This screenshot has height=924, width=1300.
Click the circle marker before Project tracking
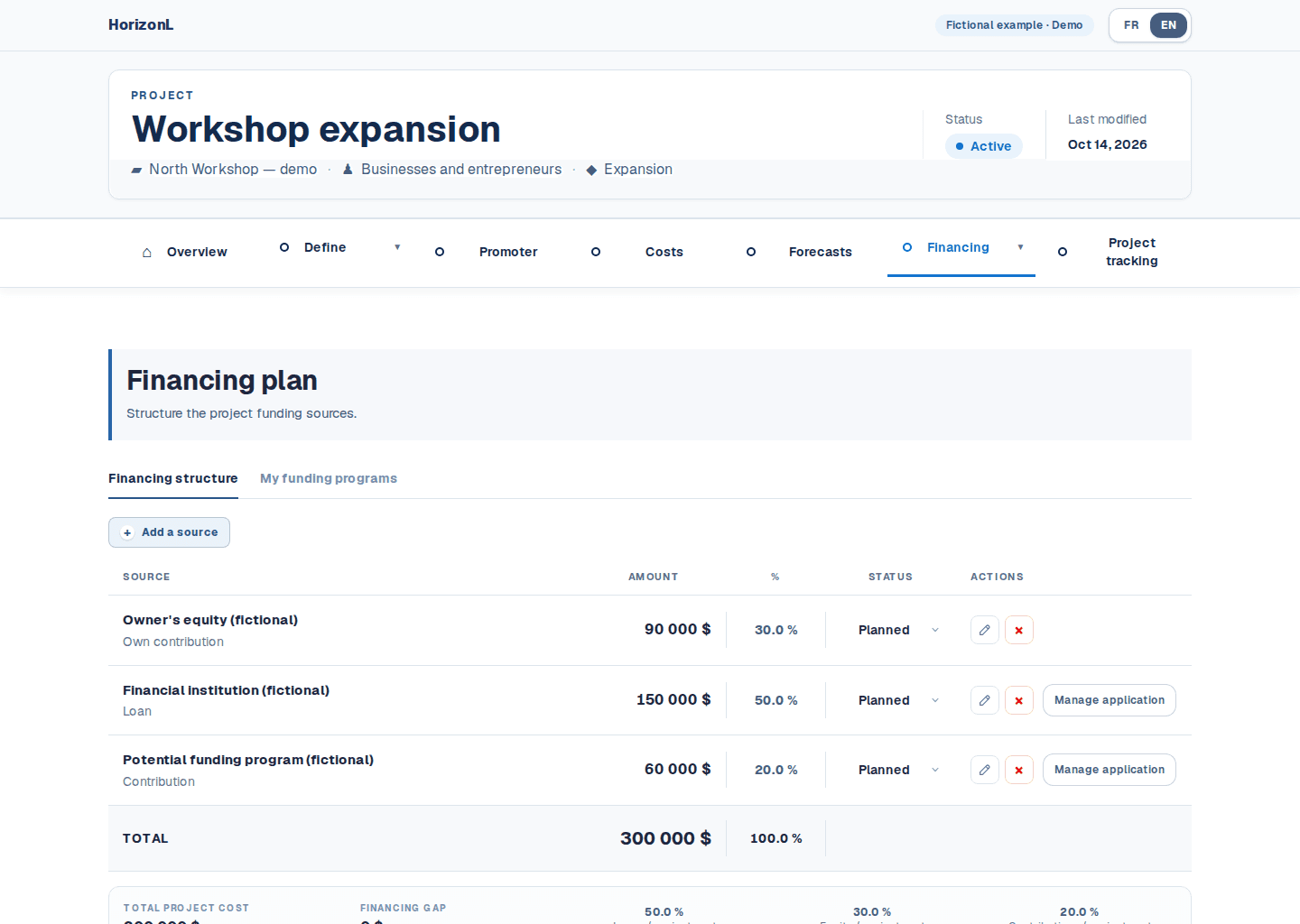coord(1063,252)
